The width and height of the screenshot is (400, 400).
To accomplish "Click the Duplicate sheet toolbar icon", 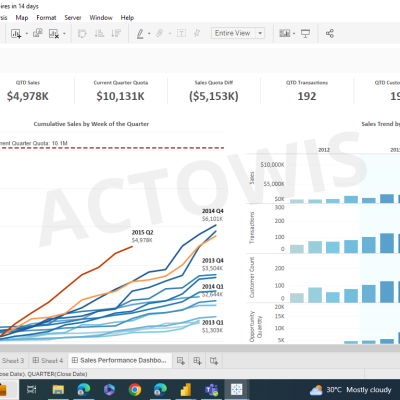I will 37,33.
